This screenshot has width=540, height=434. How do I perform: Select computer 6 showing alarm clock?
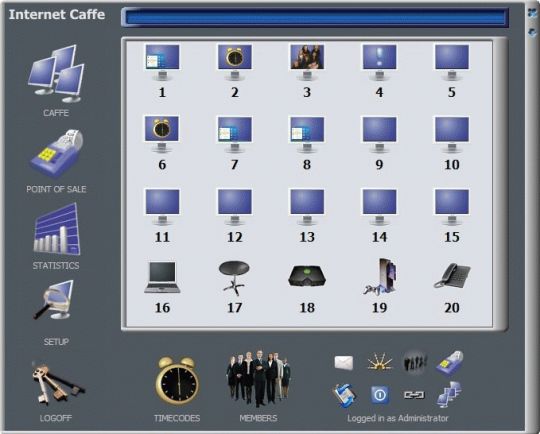click(162, 134)
